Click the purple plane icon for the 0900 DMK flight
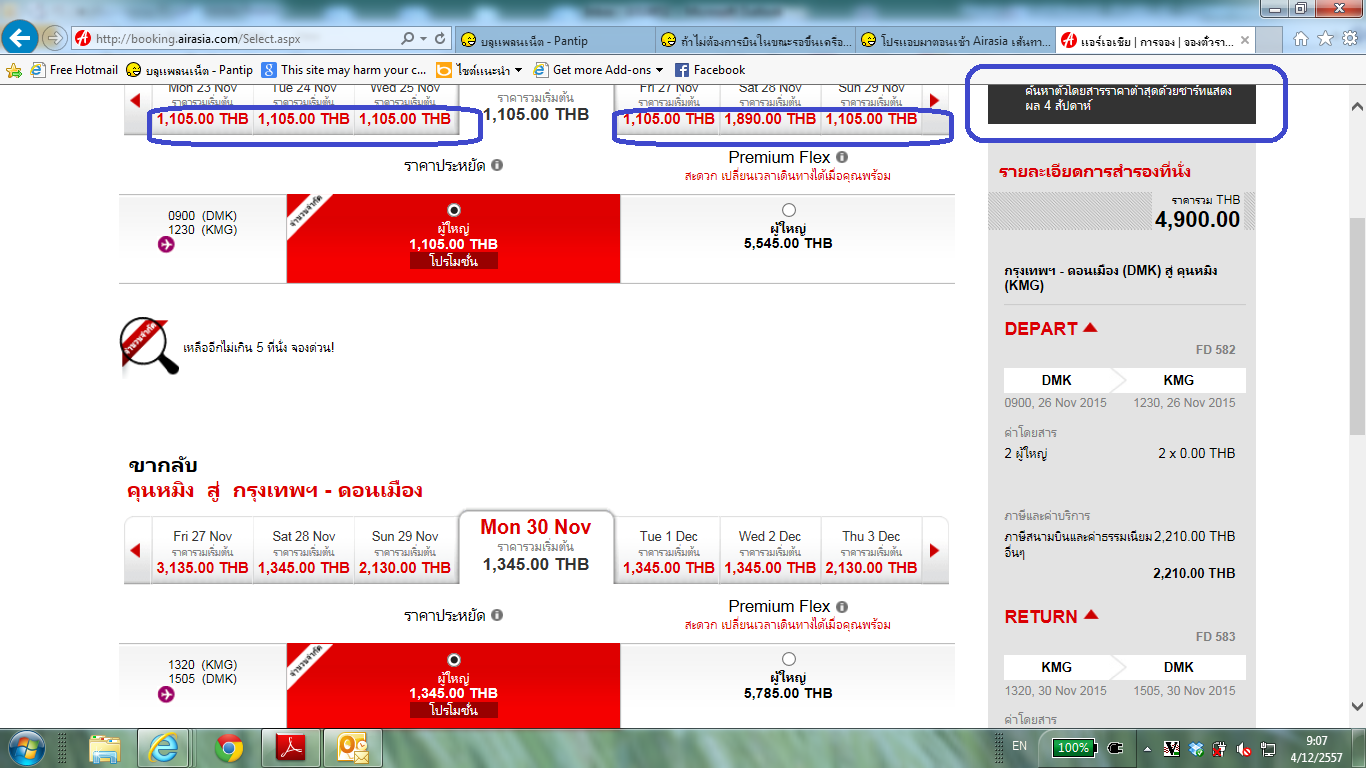1366x768 pixels. tap(166, 244)
